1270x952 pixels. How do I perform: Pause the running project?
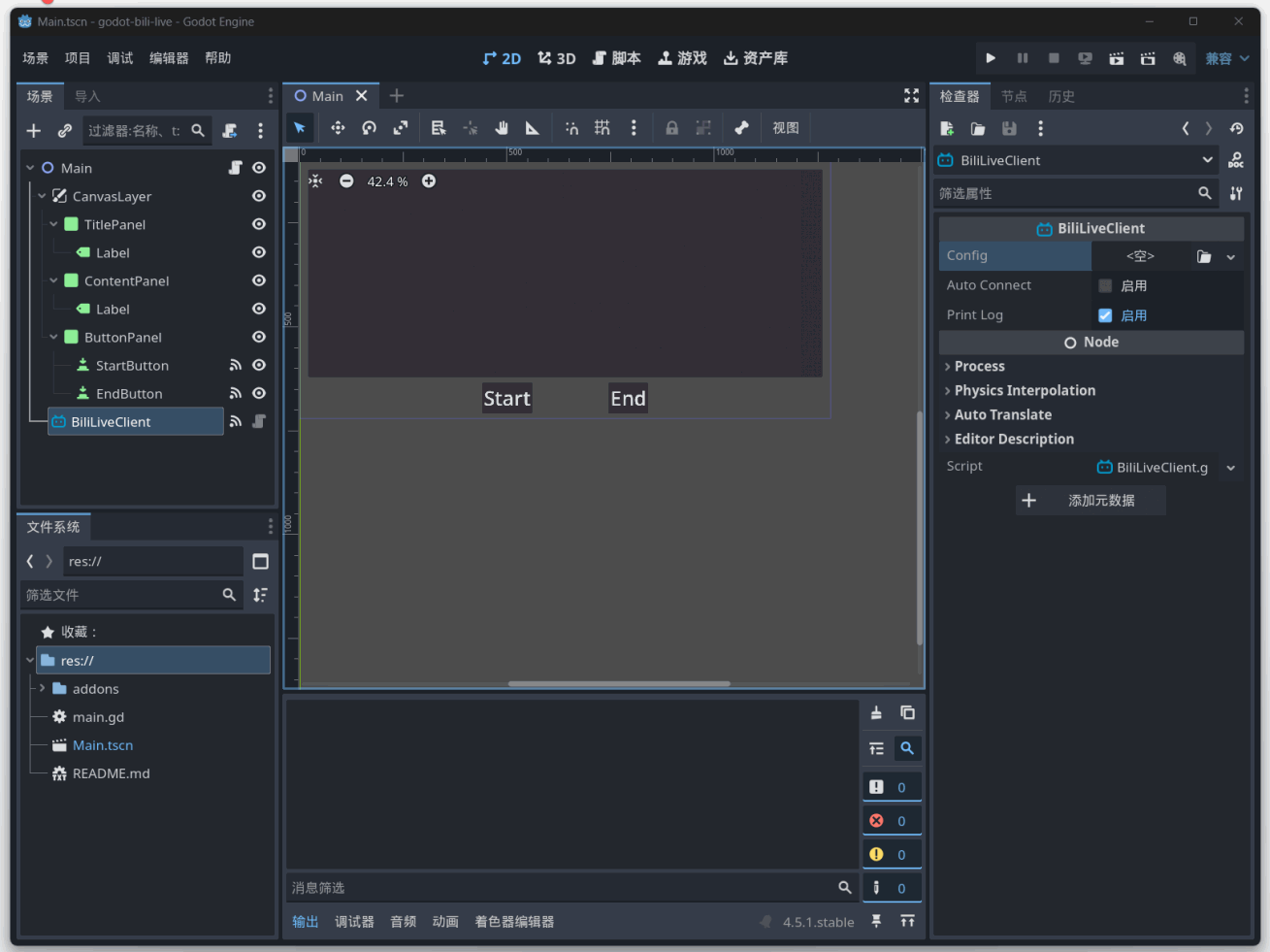1023,58
